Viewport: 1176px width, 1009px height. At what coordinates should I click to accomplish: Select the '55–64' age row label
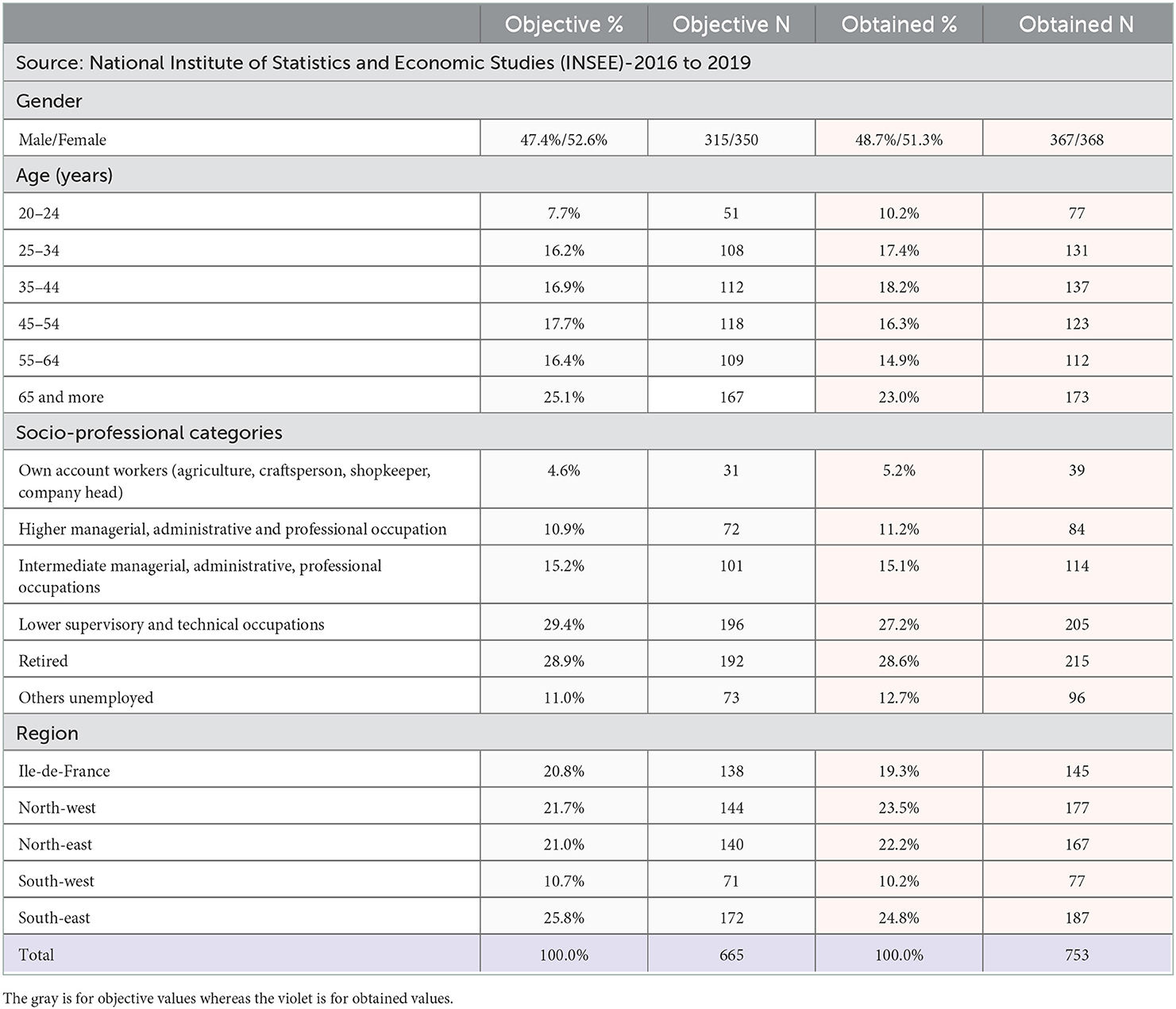tap(39, 360)
